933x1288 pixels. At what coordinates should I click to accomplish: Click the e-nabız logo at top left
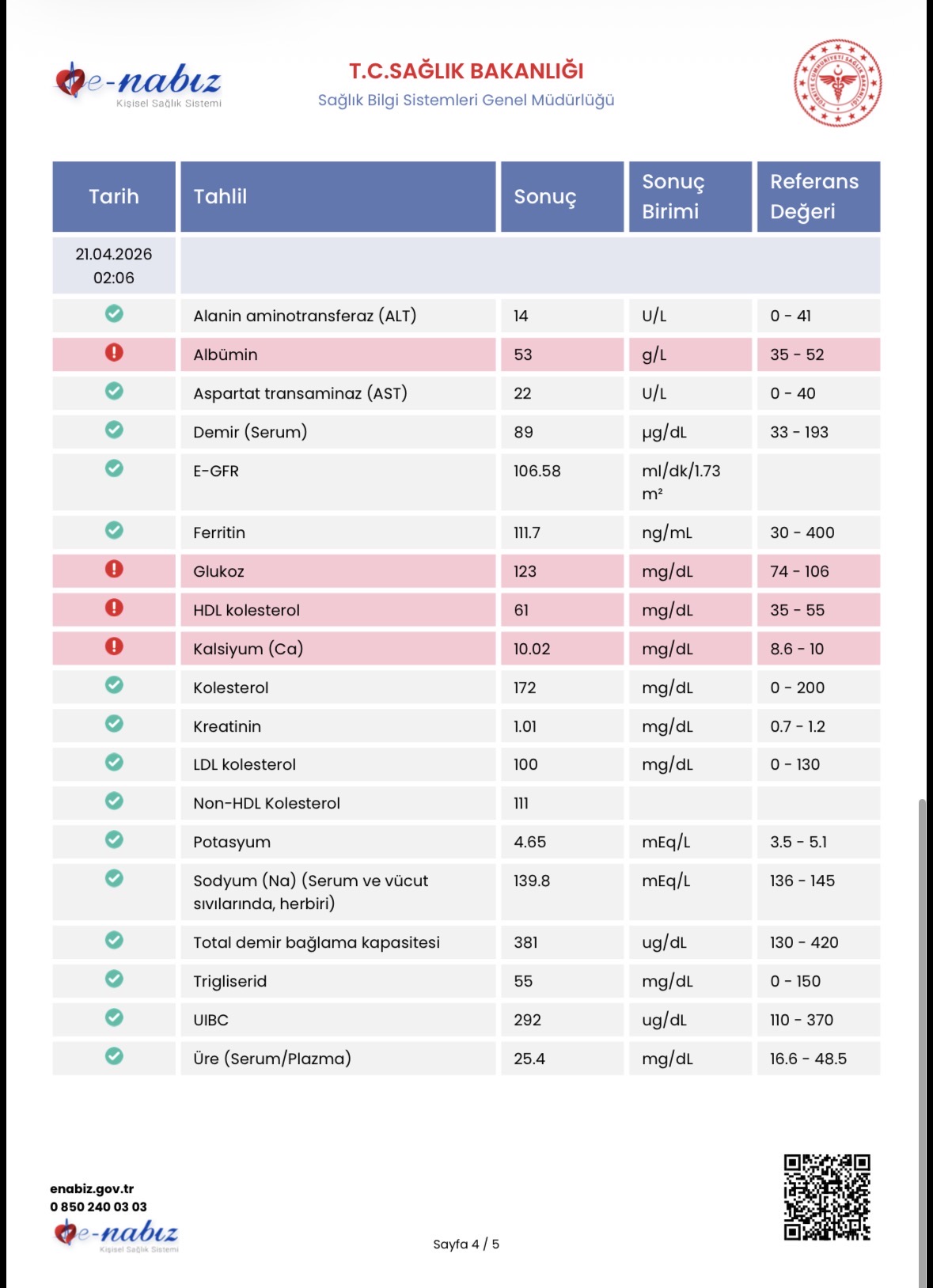[x=138, y=83]
